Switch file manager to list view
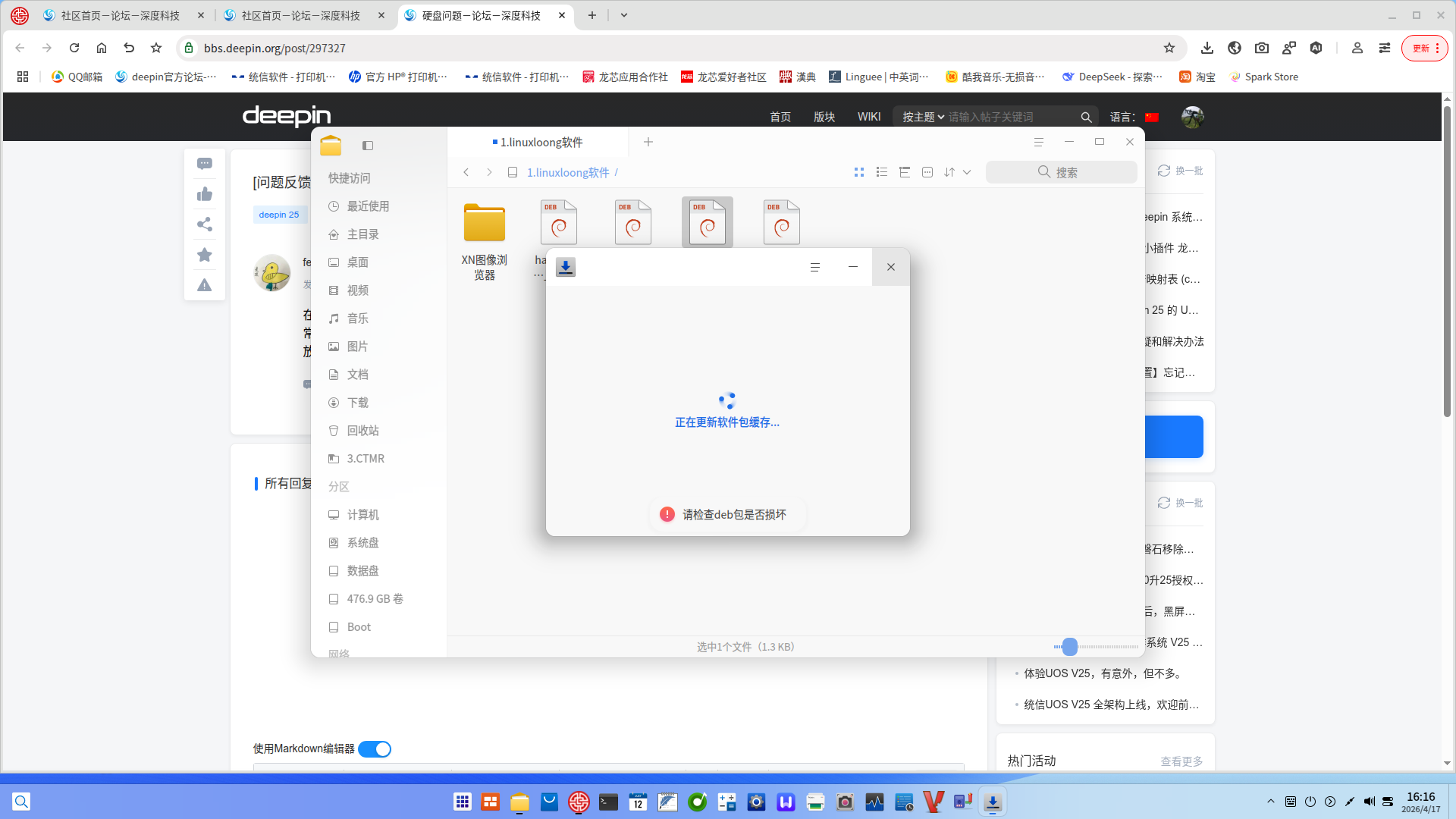Image resolution: width=1456 pixels, height=819 pixels. tap(881, 172)
